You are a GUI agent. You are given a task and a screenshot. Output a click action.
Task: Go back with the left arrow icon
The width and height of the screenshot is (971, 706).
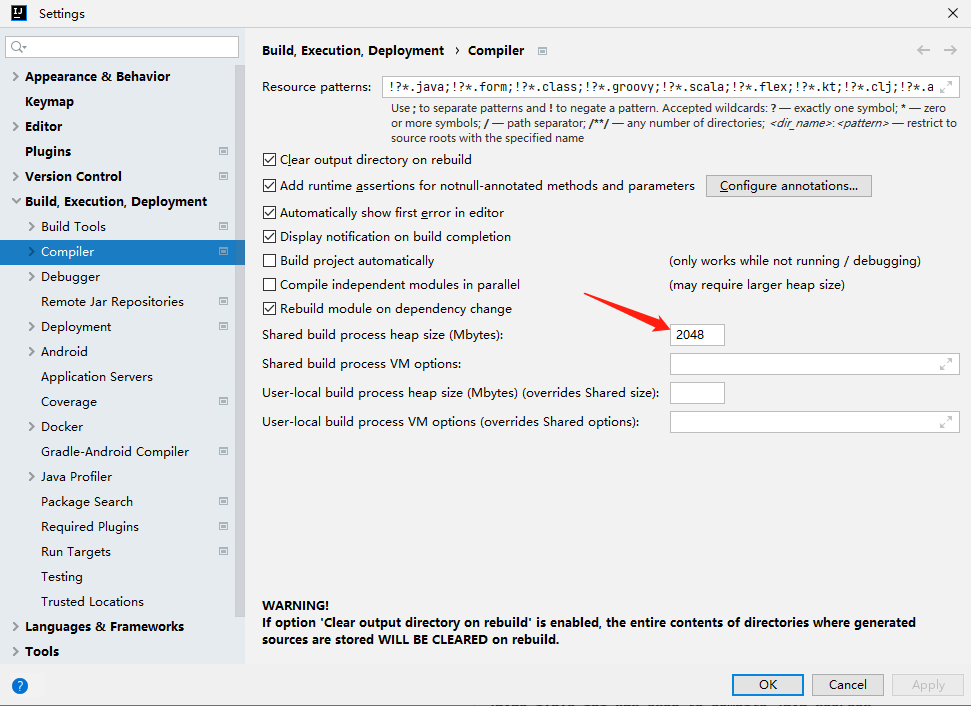923,50
